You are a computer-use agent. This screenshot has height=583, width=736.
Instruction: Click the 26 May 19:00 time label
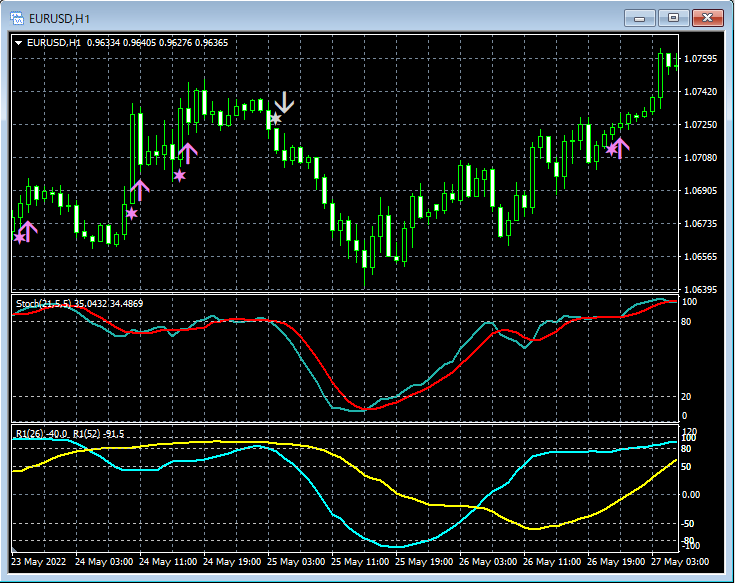pos(616,561)
